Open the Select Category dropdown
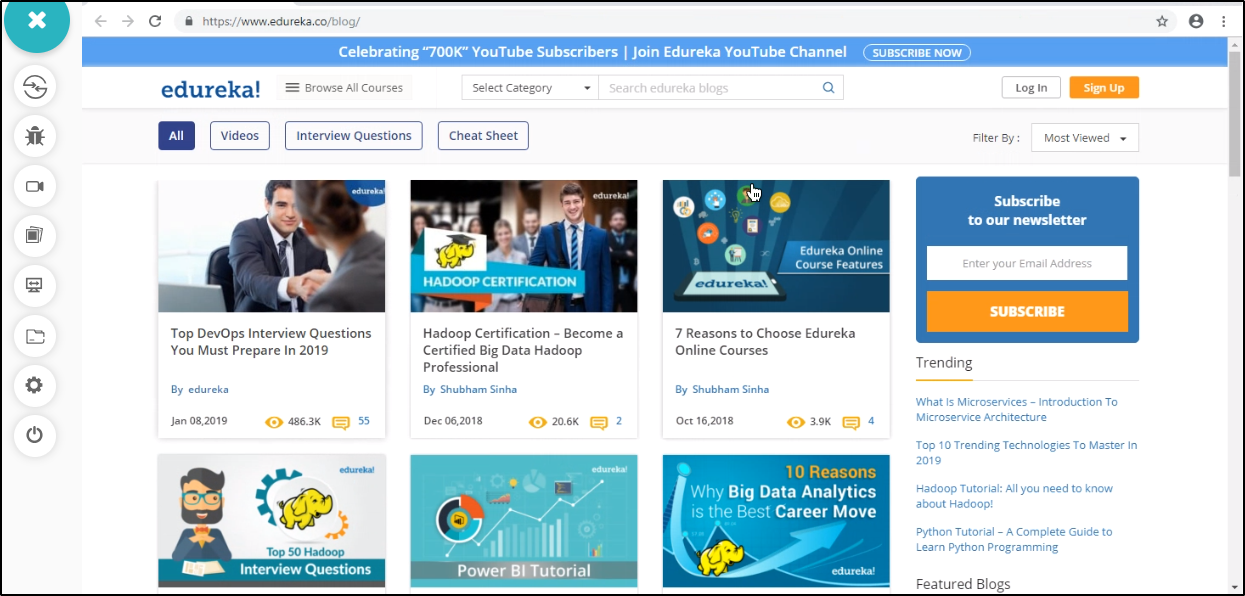This screenshot has width=1245, height=596. pyautogui.click(x=530, y=88)
